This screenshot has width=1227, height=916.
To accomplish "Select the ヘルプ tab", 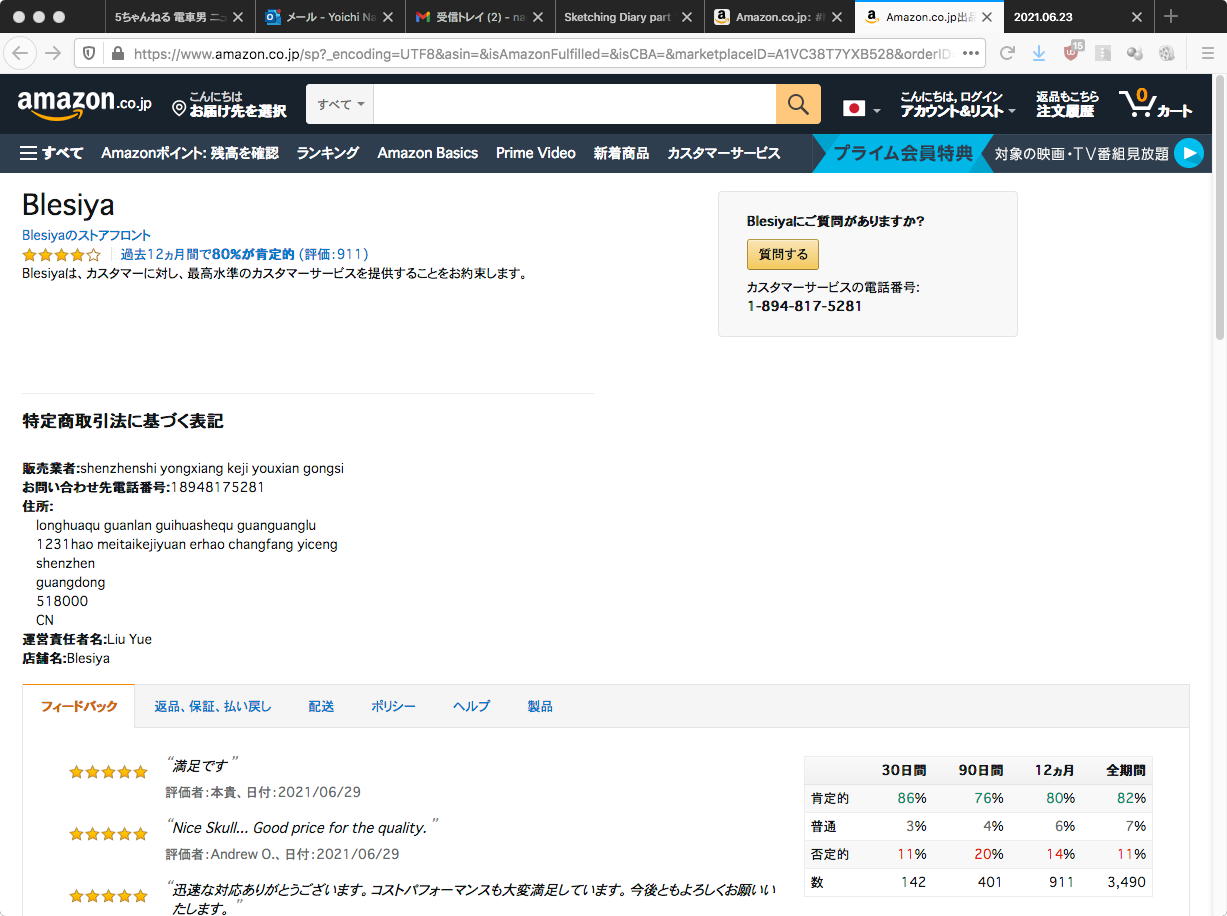I will pyautogui.click(x=471, y=706).
